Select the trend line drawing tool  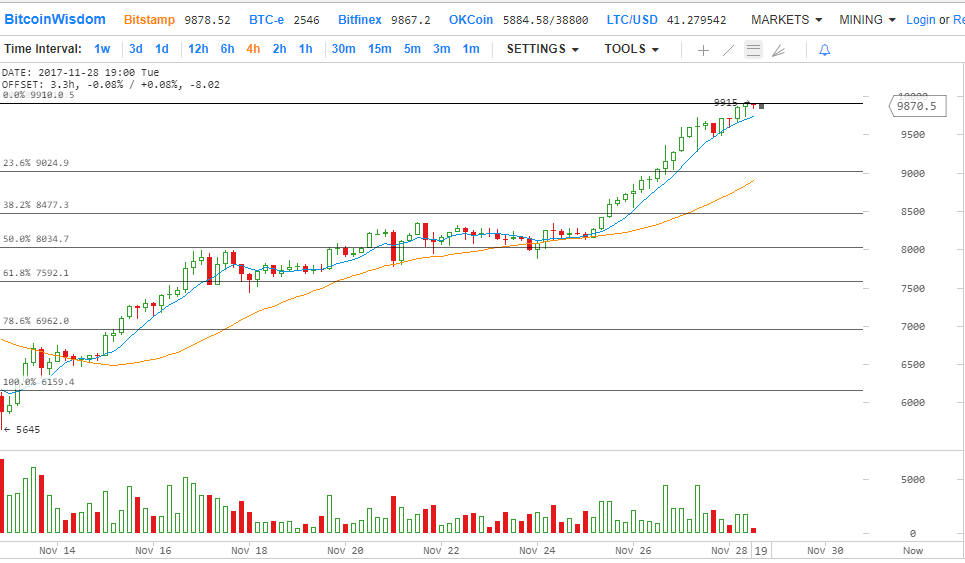728,49
